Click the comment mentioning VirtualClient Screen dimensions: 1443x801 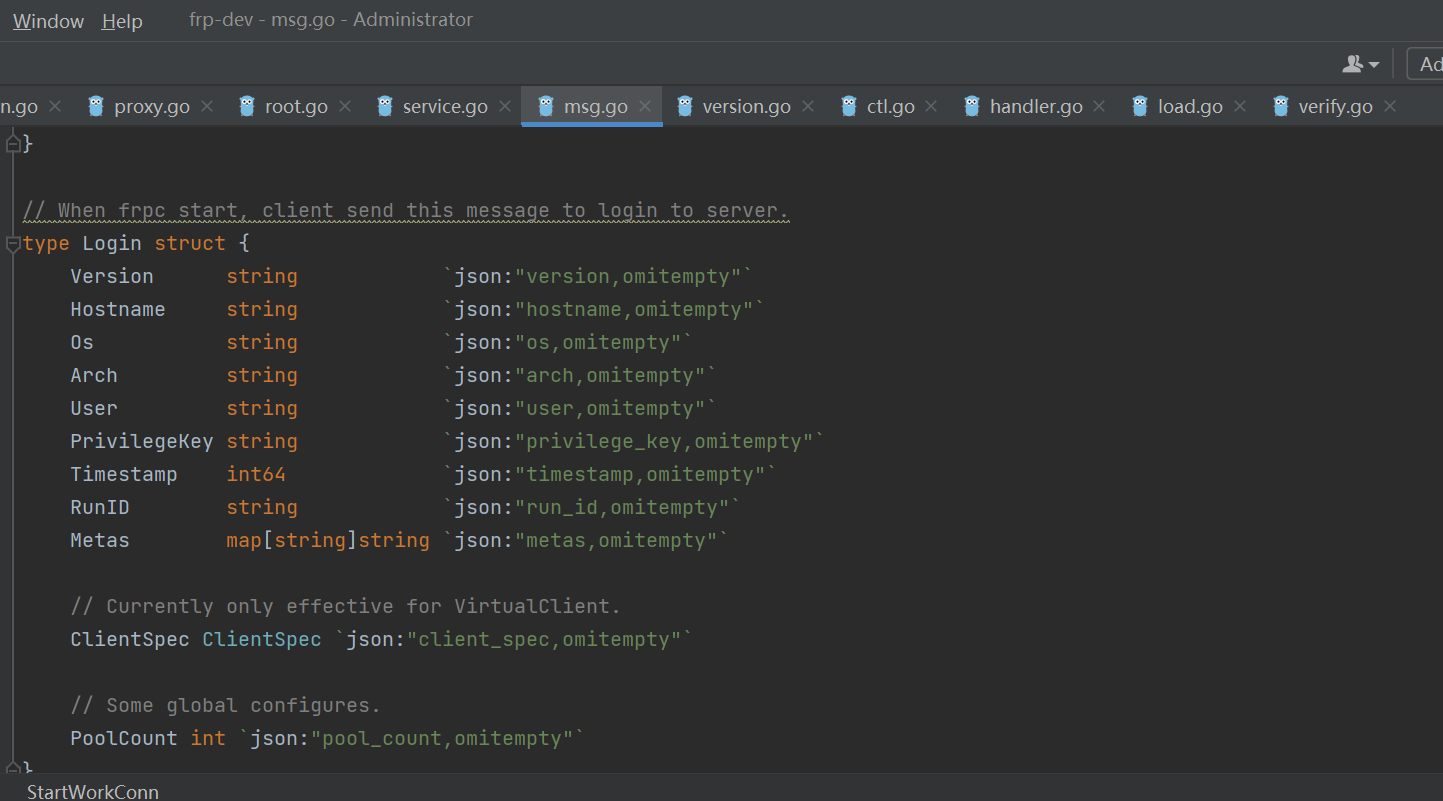tap(346, 607)
